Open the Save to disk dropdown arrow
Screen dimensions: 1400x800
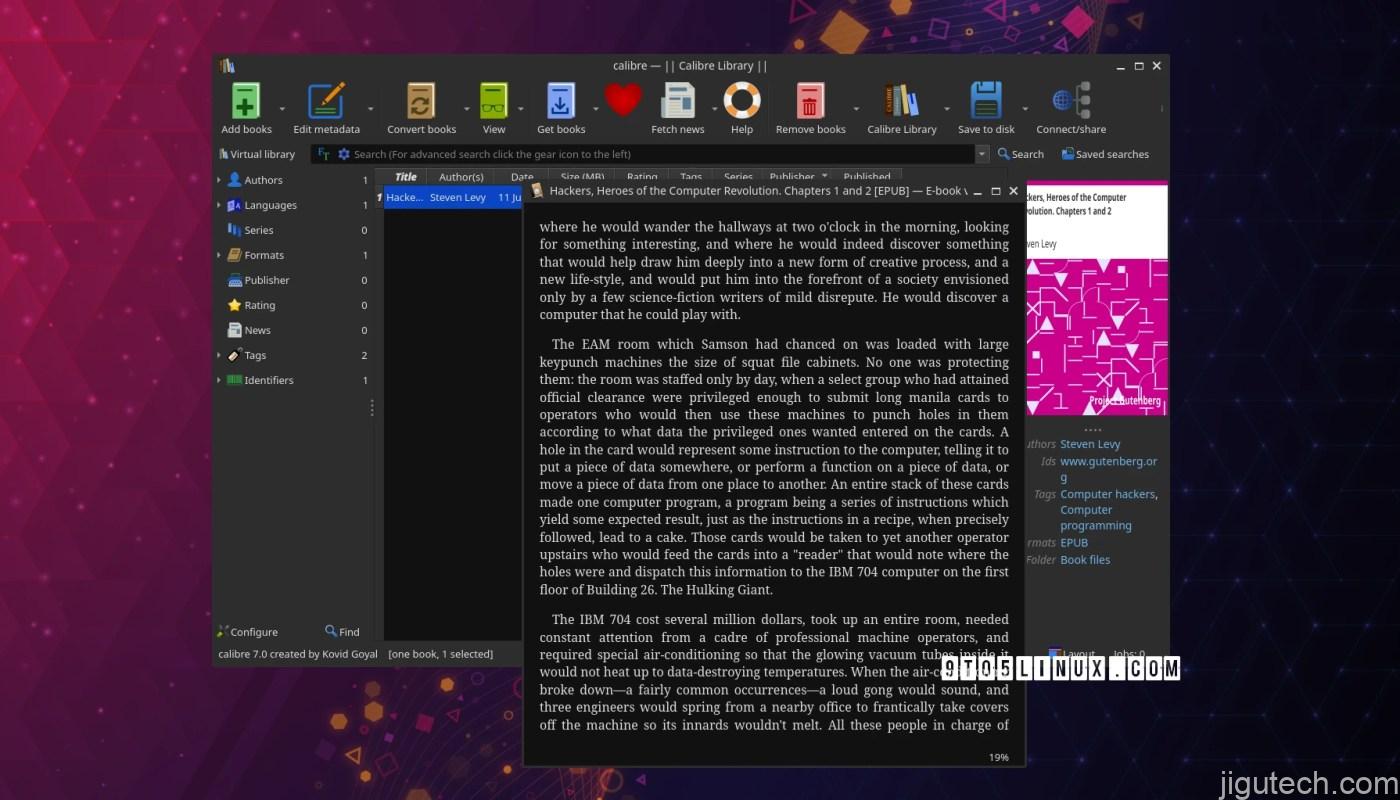1025,108
